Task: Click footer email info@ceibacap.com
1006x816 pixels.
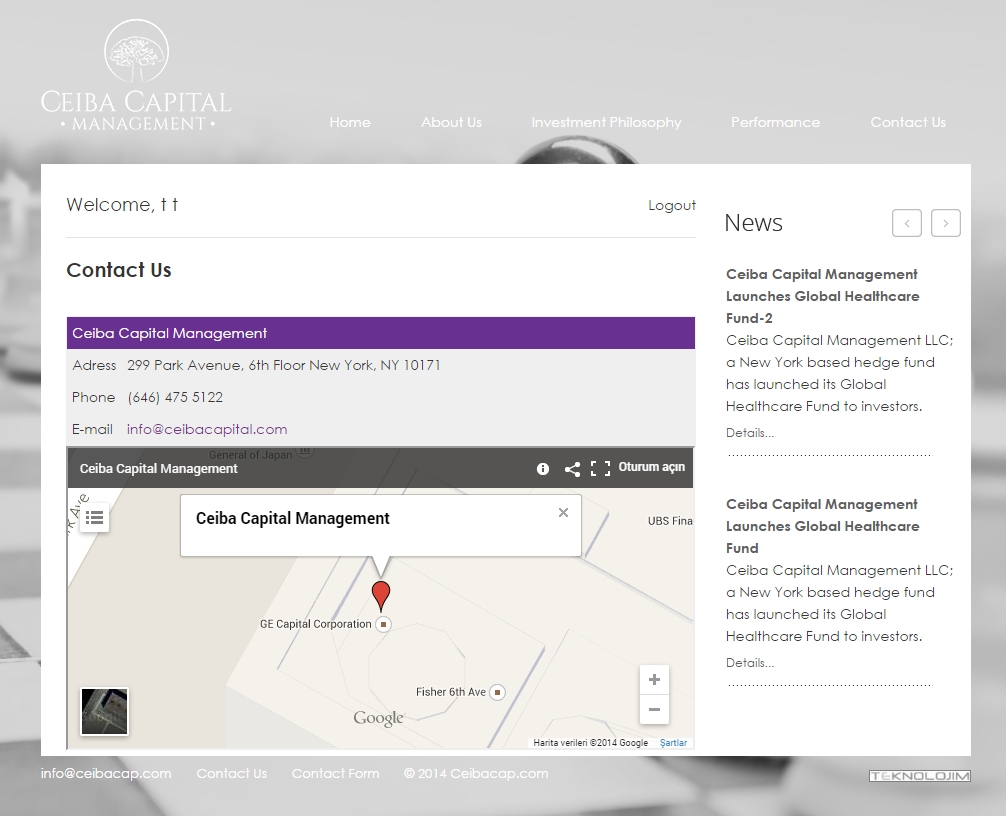Action: point(106,774)
